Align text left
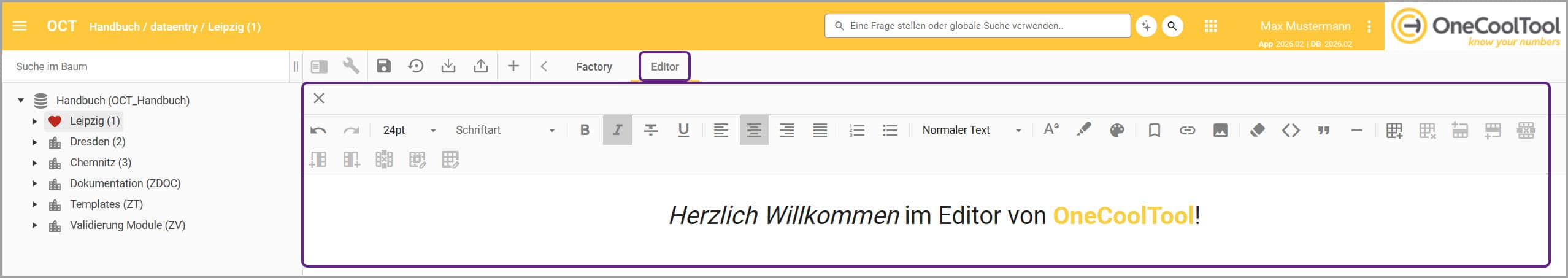This screenshot has height=278, width=1568. (x=721, y=130)
